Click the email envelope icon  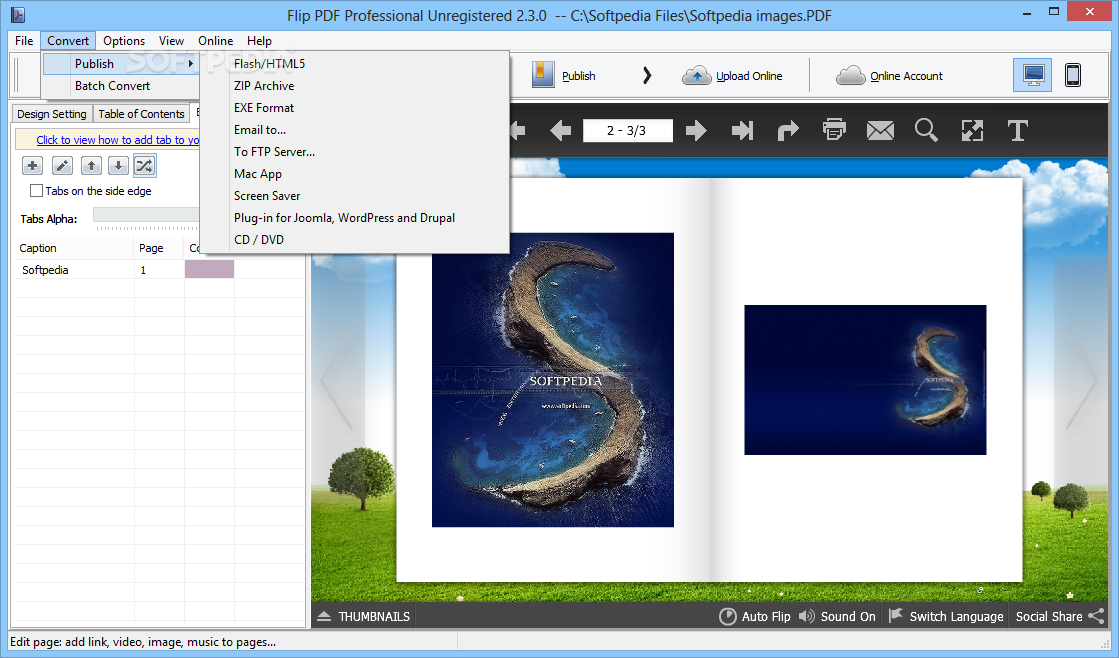tap(880, 131)
